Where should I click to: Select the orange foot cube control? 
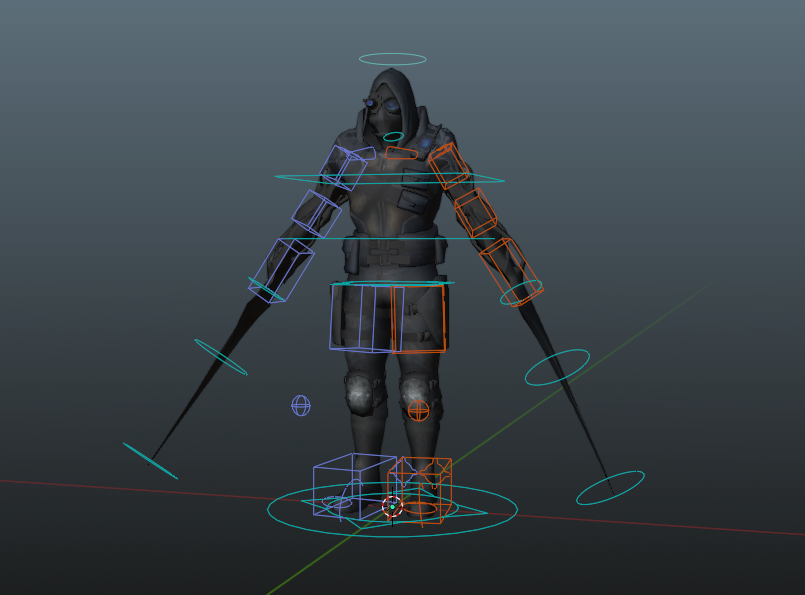coord(419,490)
